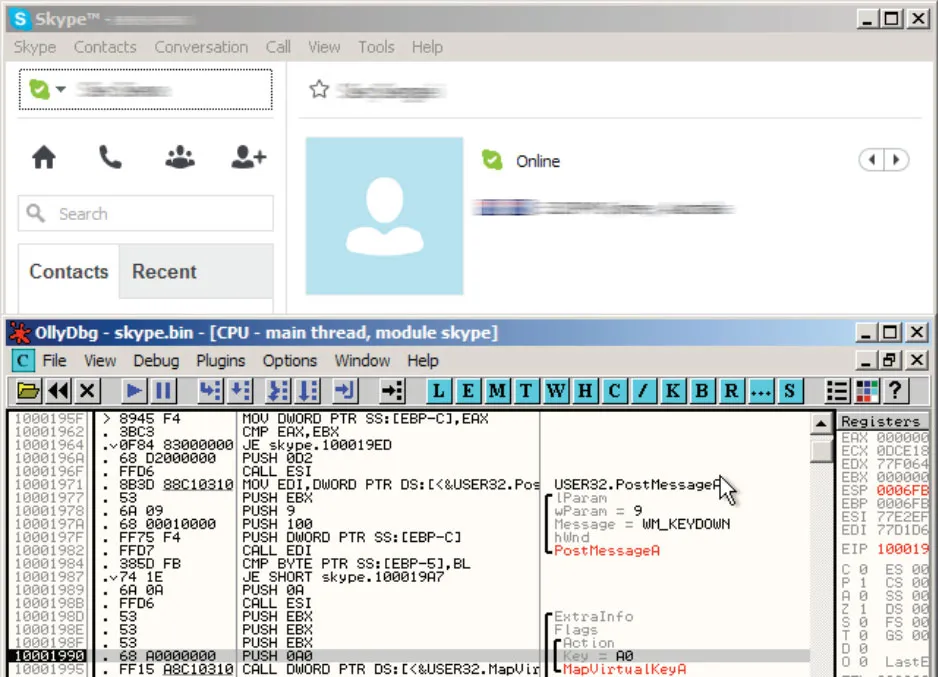Open the View menu in Skype
Image resolution: width=938 pixels, height=677 pixels.
pos(324,47)
